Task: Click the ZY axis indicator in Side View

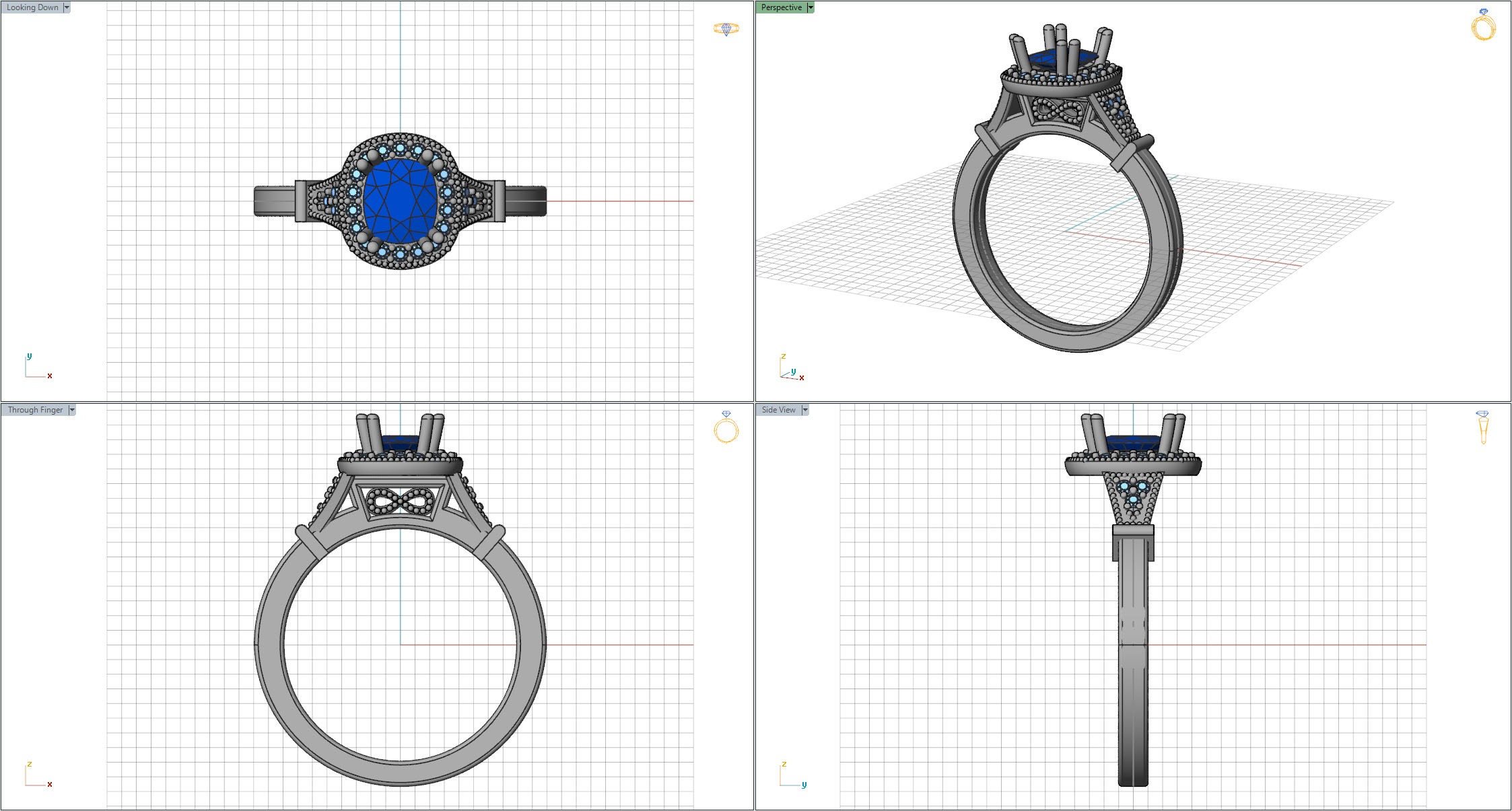Action: point(793,775)
